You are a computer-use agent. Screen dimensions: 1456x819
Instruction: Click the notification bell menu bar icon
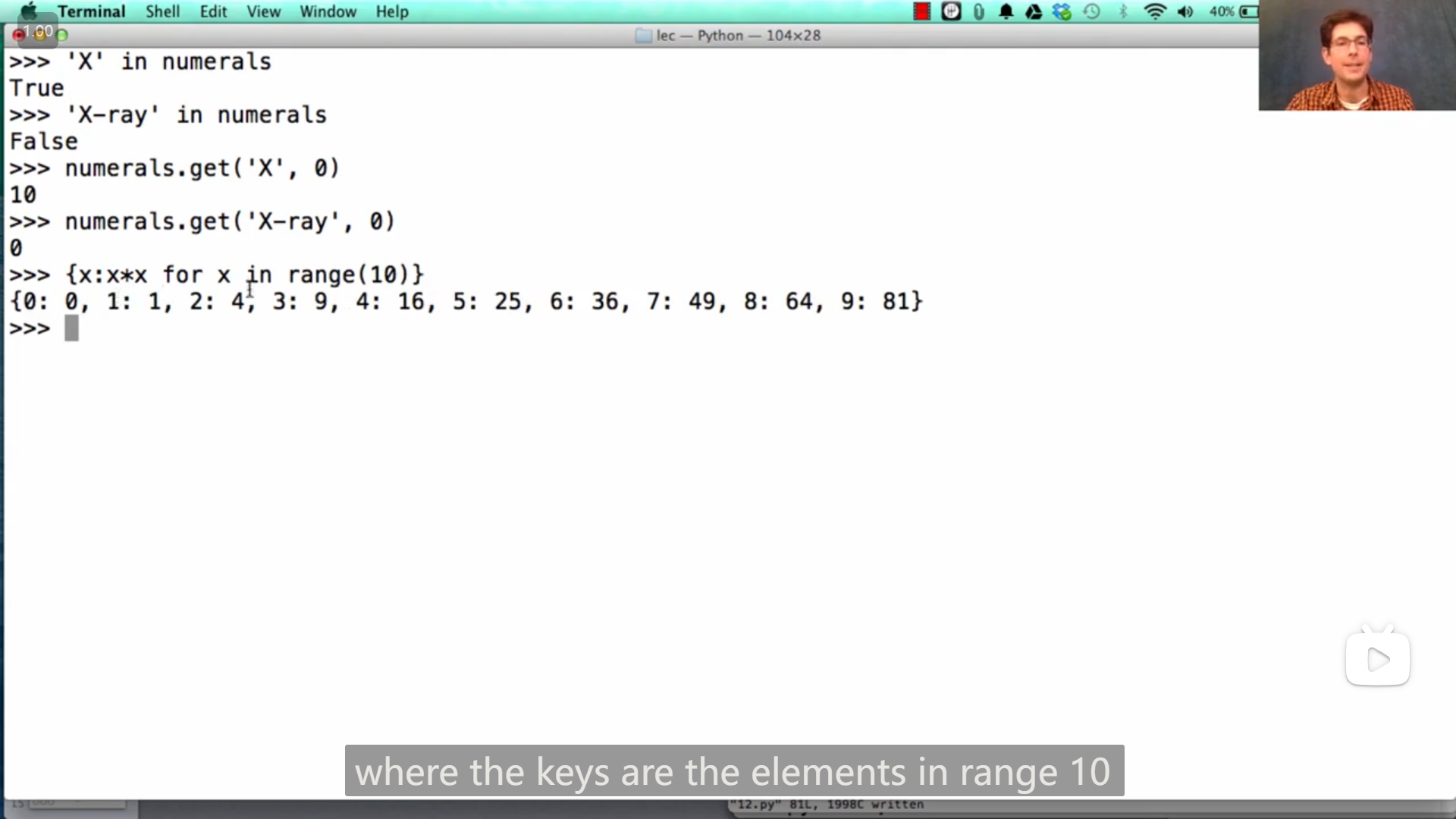click(1006, 11)
